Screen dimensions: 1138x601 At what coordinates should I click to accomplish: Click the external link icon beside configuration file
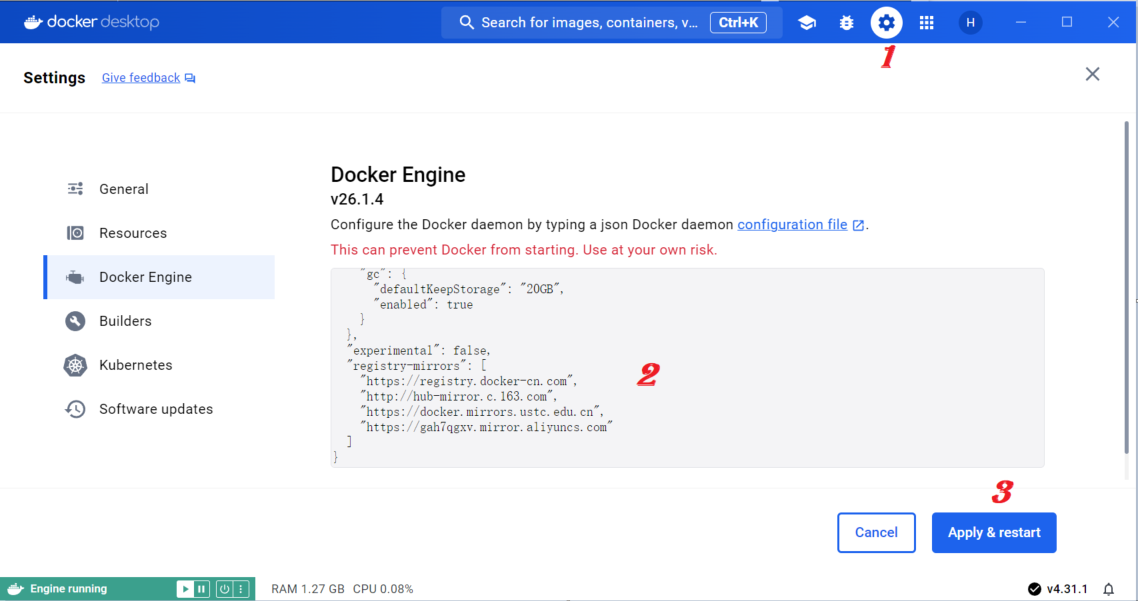(858, 226)
